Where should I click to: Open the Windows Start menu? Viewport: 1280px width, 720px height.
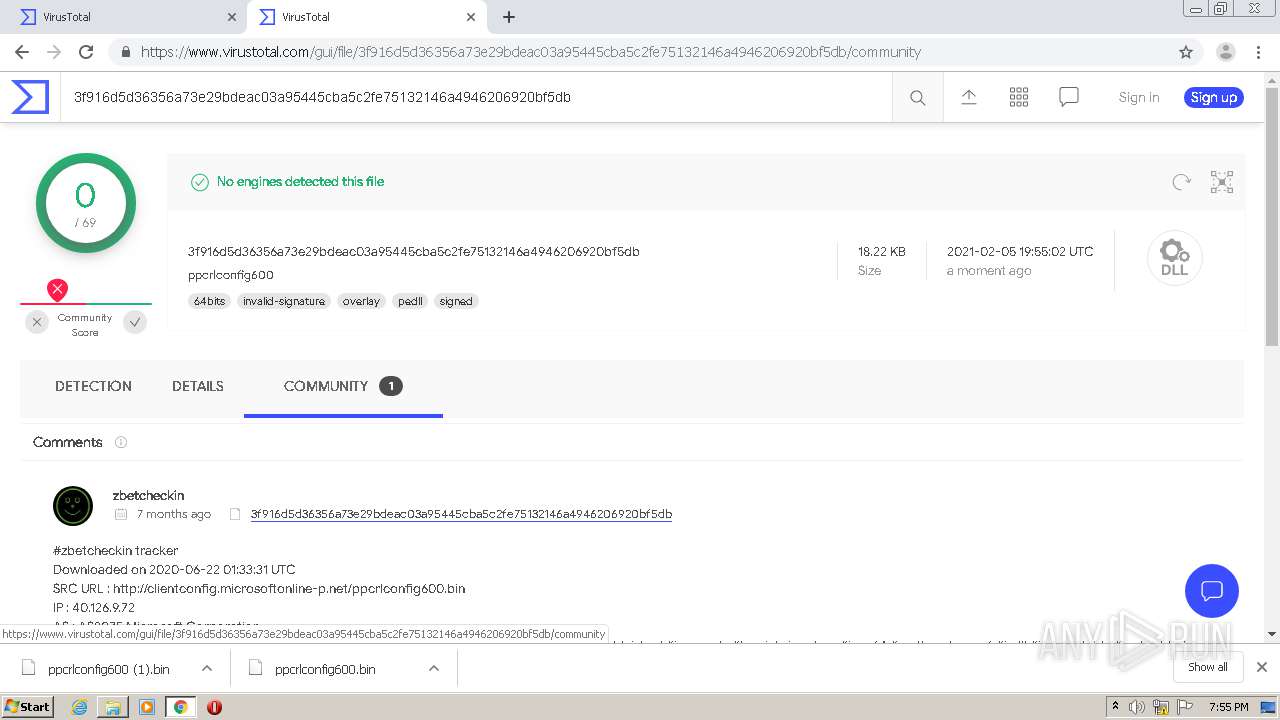pyautogui.click(x=28, y=707)
